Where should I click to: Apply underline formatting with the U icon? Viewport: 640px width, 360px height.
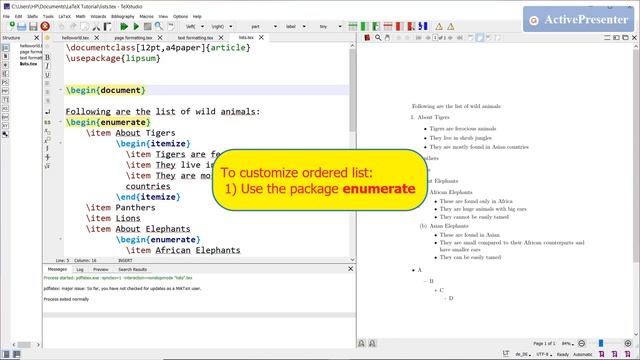[x=47, y=75]
